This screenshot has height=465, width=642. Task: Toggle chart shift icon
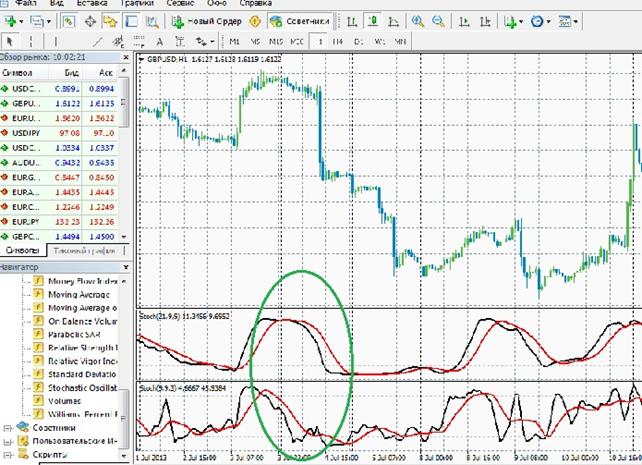[485, 21]
